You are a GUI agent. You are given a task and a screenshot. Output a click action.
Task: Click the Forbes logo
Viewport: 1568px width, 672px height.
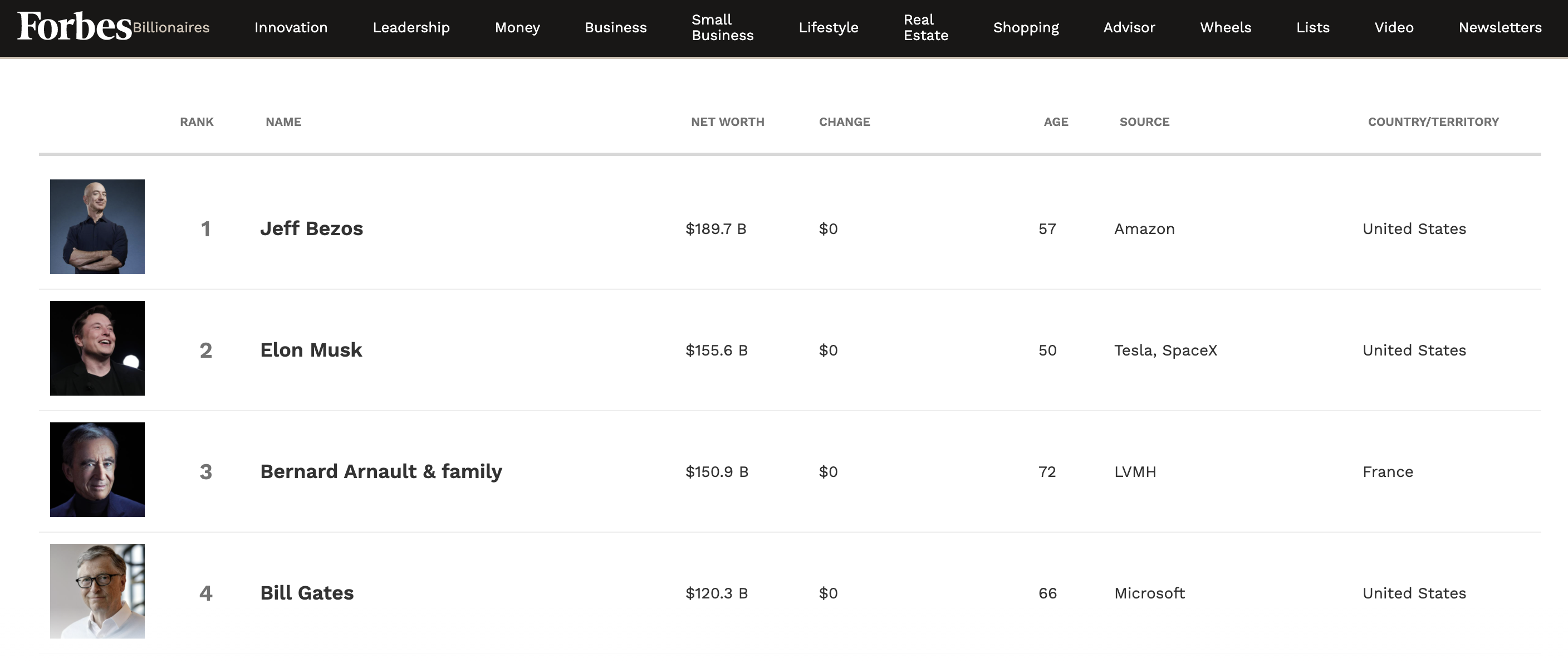point(74,27)
